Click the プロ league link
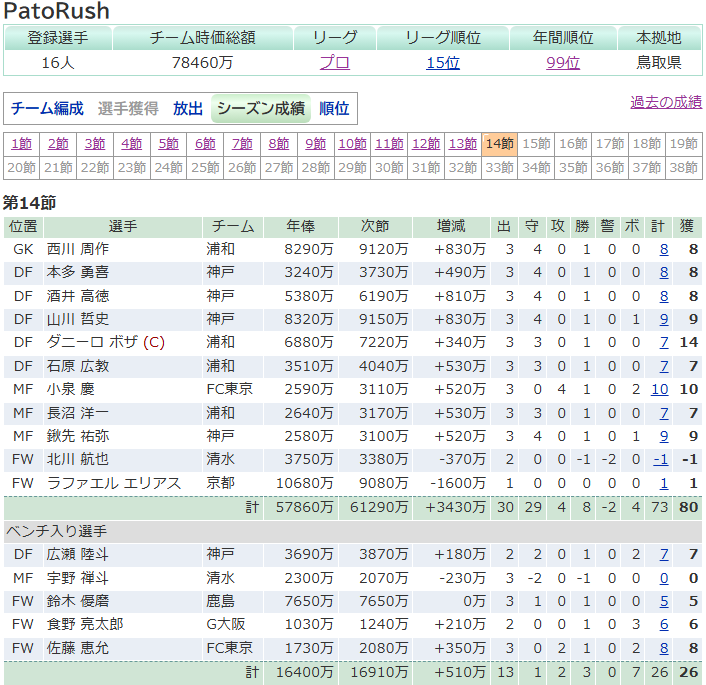This screenshot has width=706, height=685. pos(335,63)
